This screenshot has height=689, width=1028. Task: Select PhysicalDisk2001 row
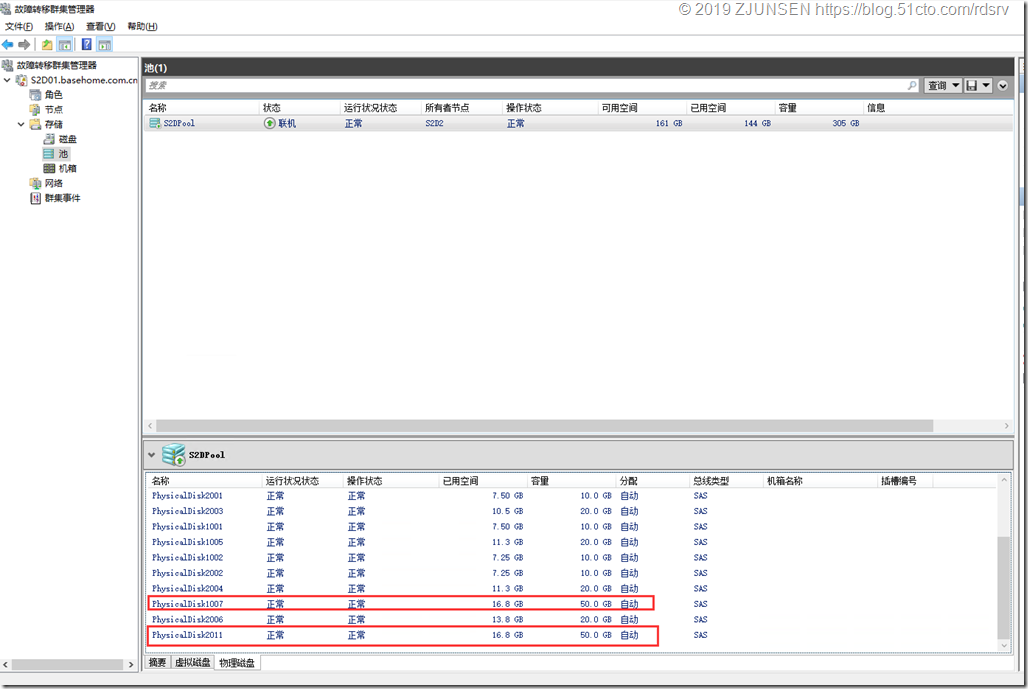coord(570,496)
